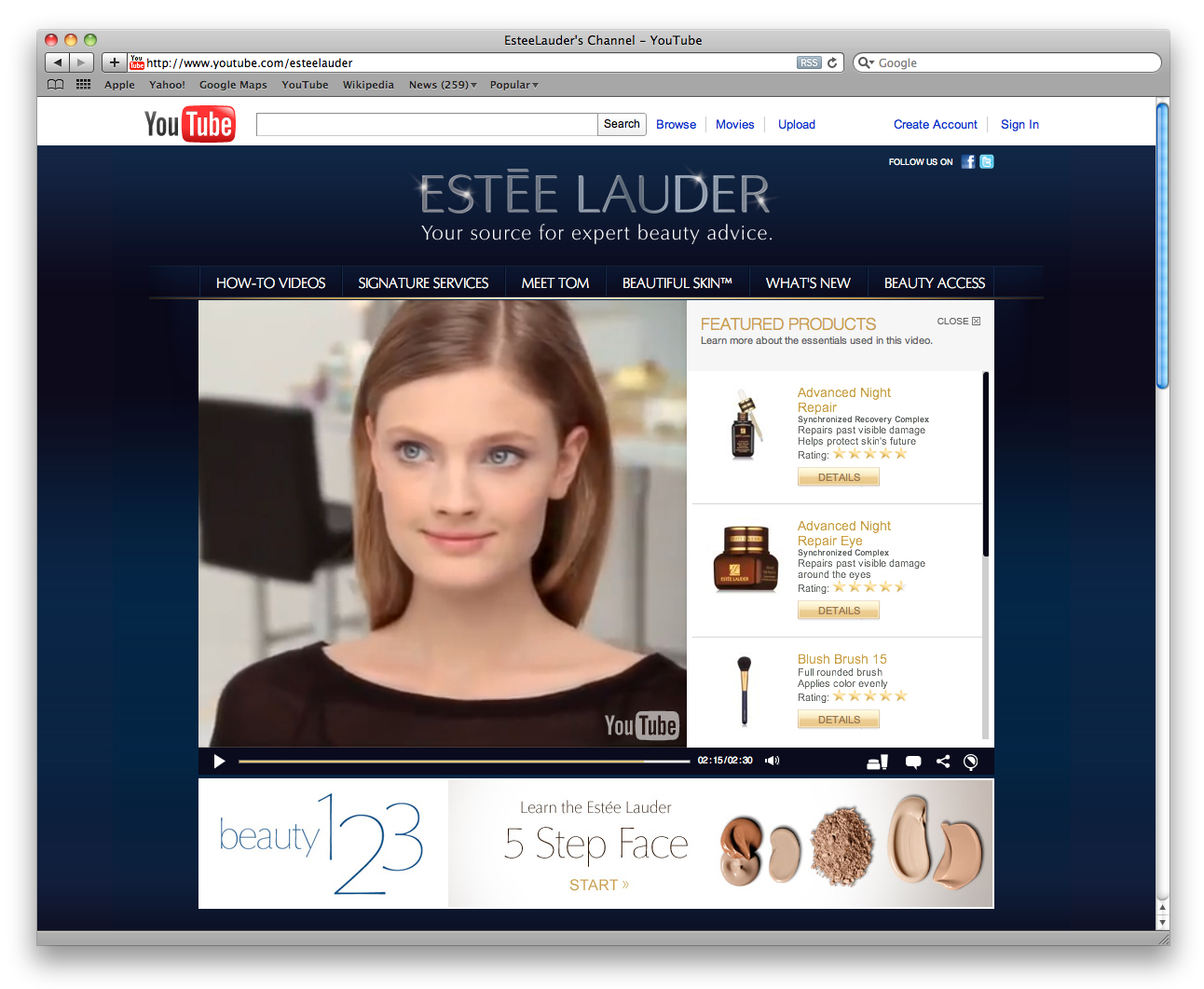Click the YouTube watermark on the video
Screen dimensions: 1204x989
click(x=641, y=725)
